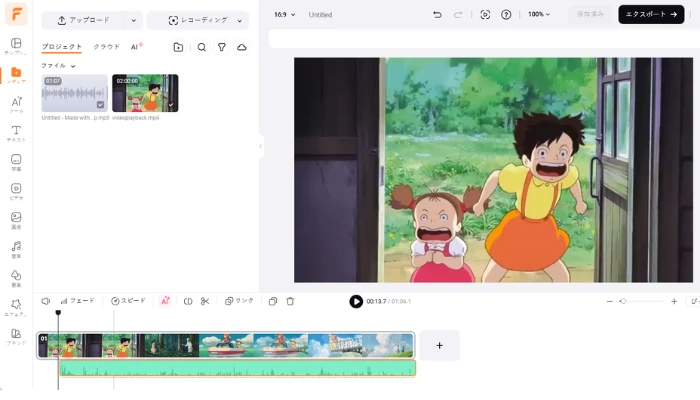Viewport: 700px width, 400px height.
Task: Open the Templates sidebar panel
Action: pos(16,46)
